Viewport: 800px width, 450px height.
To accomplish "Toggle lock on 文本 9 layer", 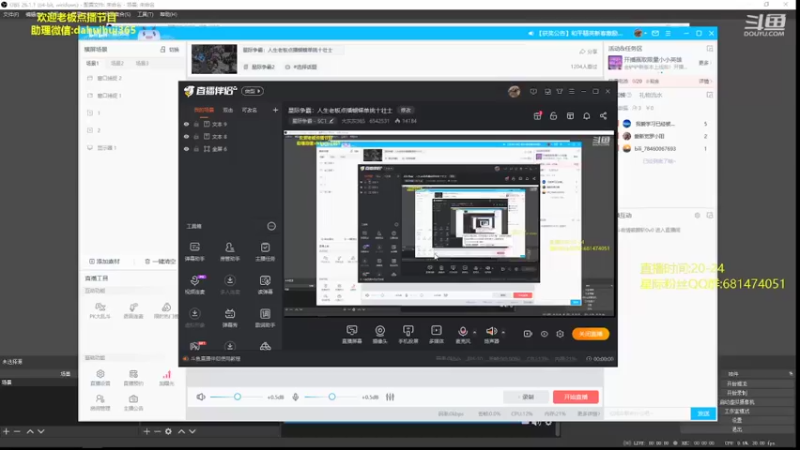I will (196, 124).
